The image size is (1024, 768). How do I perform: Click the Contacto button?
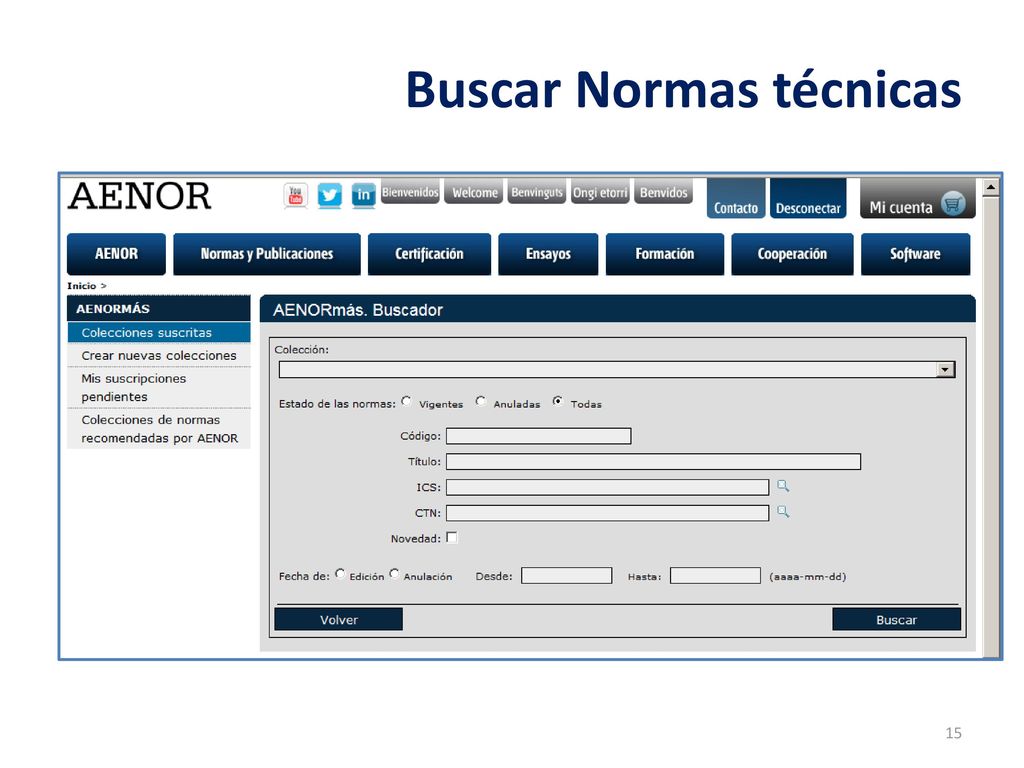tap(736, 199)
